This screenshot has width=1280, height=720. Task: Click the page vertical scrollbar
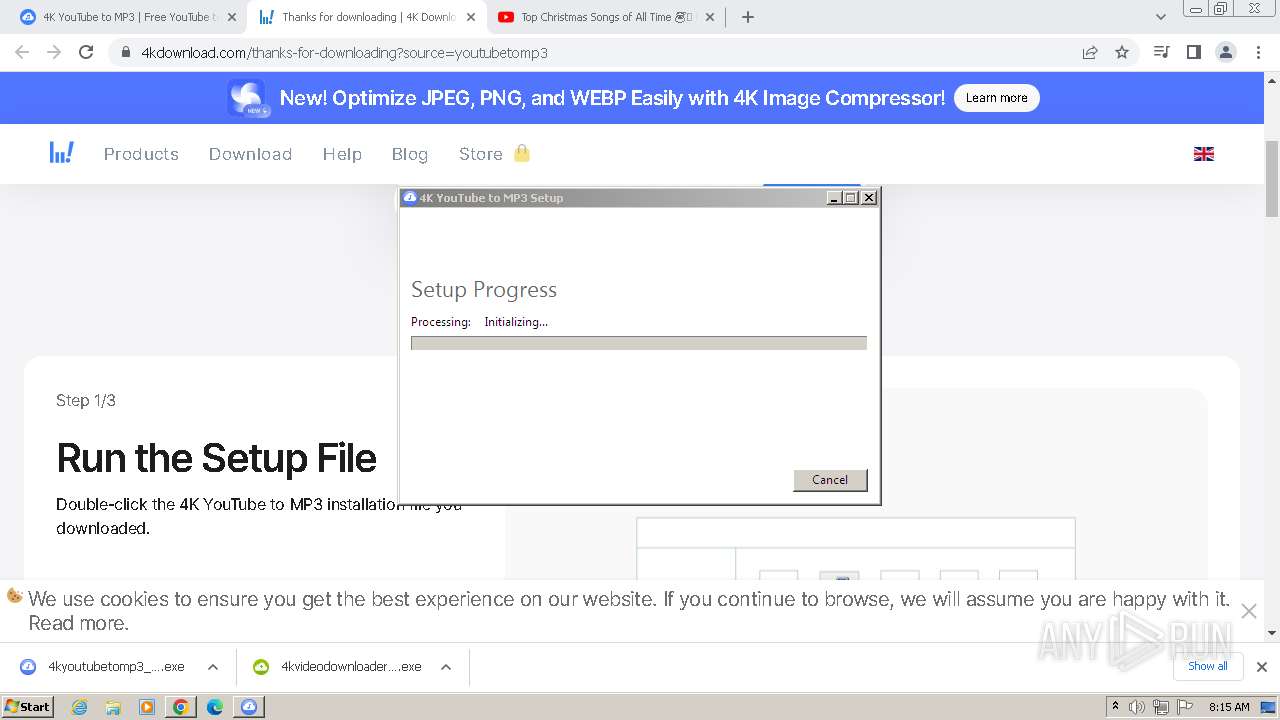pyautogui.click(x=1272, y=180)
